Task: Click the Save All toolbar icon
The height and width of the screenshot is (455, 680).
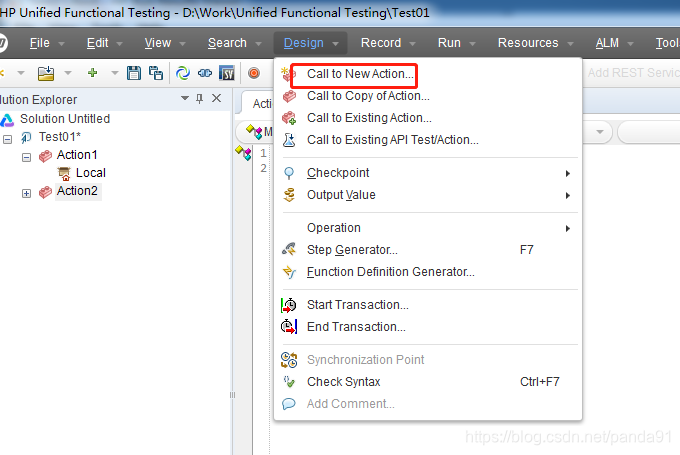Action: coord(156,73)
